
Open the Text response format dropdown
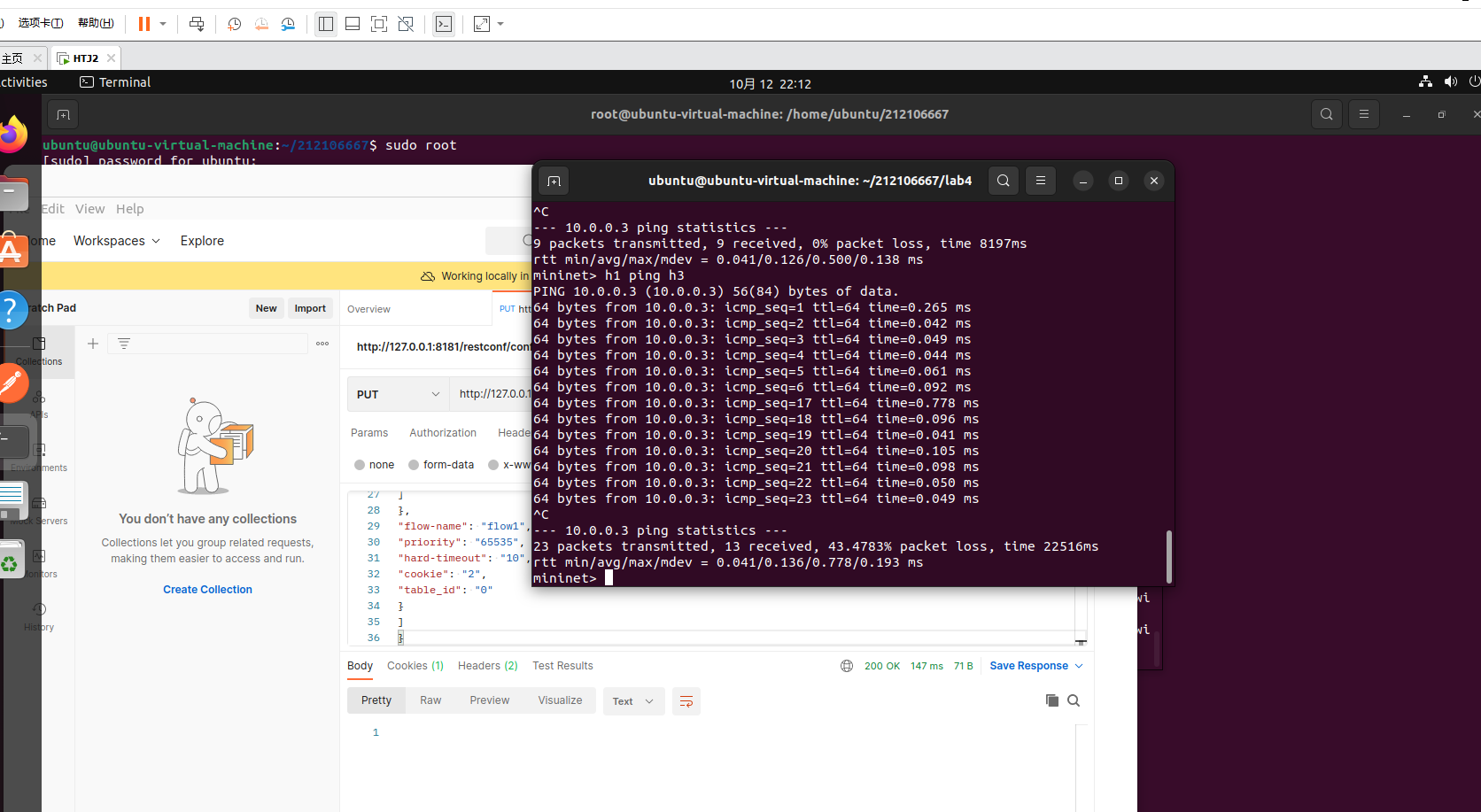pyautogui.click(x=633, y=701)
